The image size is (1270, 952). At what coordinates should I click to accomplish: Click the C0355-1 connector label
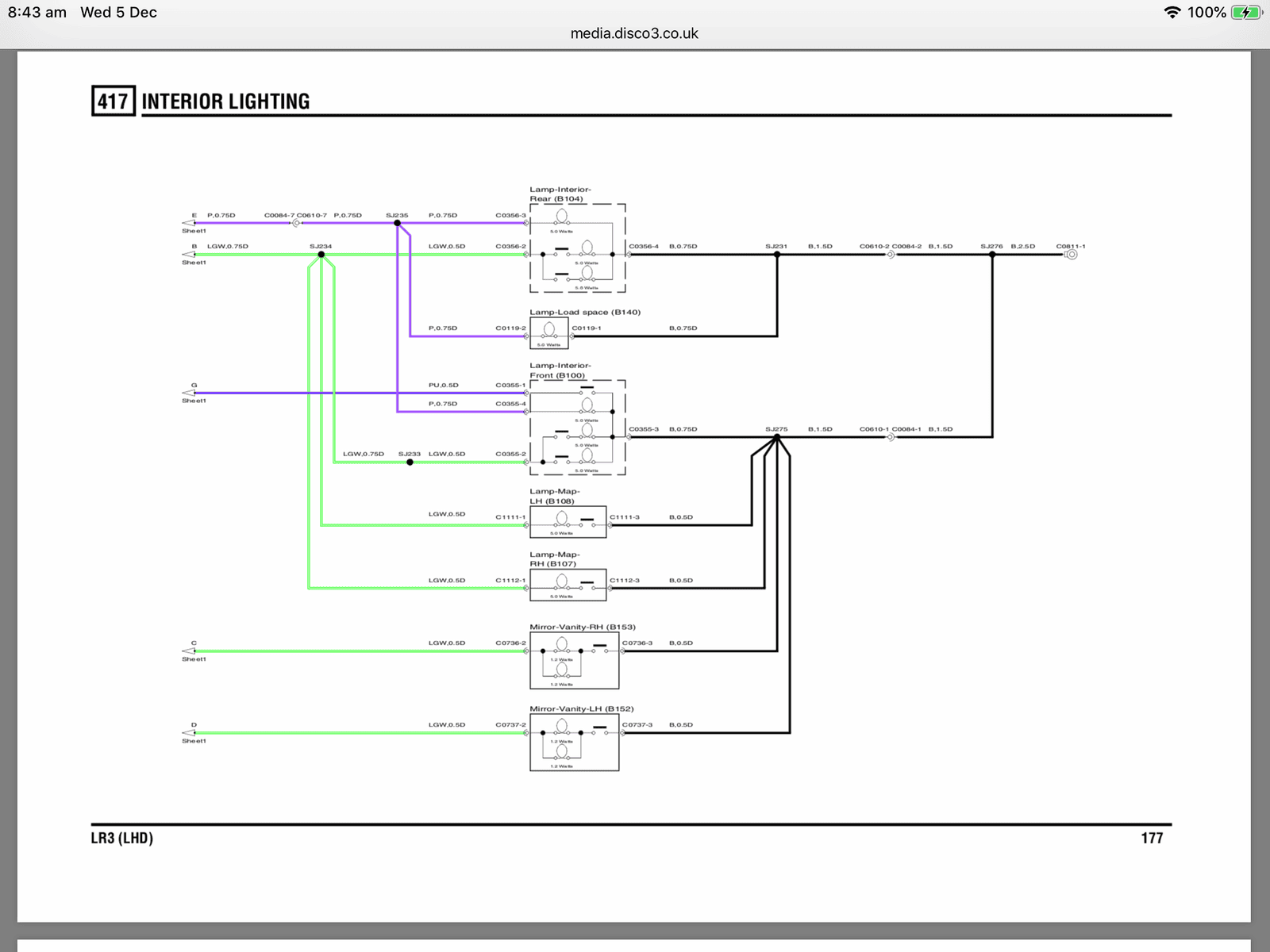[x=510, y=385]
